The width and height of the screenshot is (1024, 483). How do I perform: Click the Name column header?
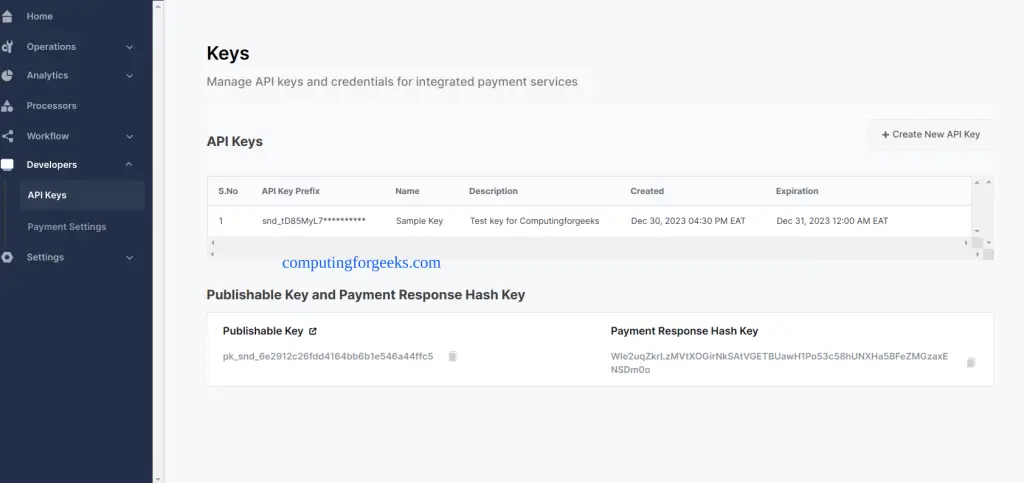(x=408, y=191)
